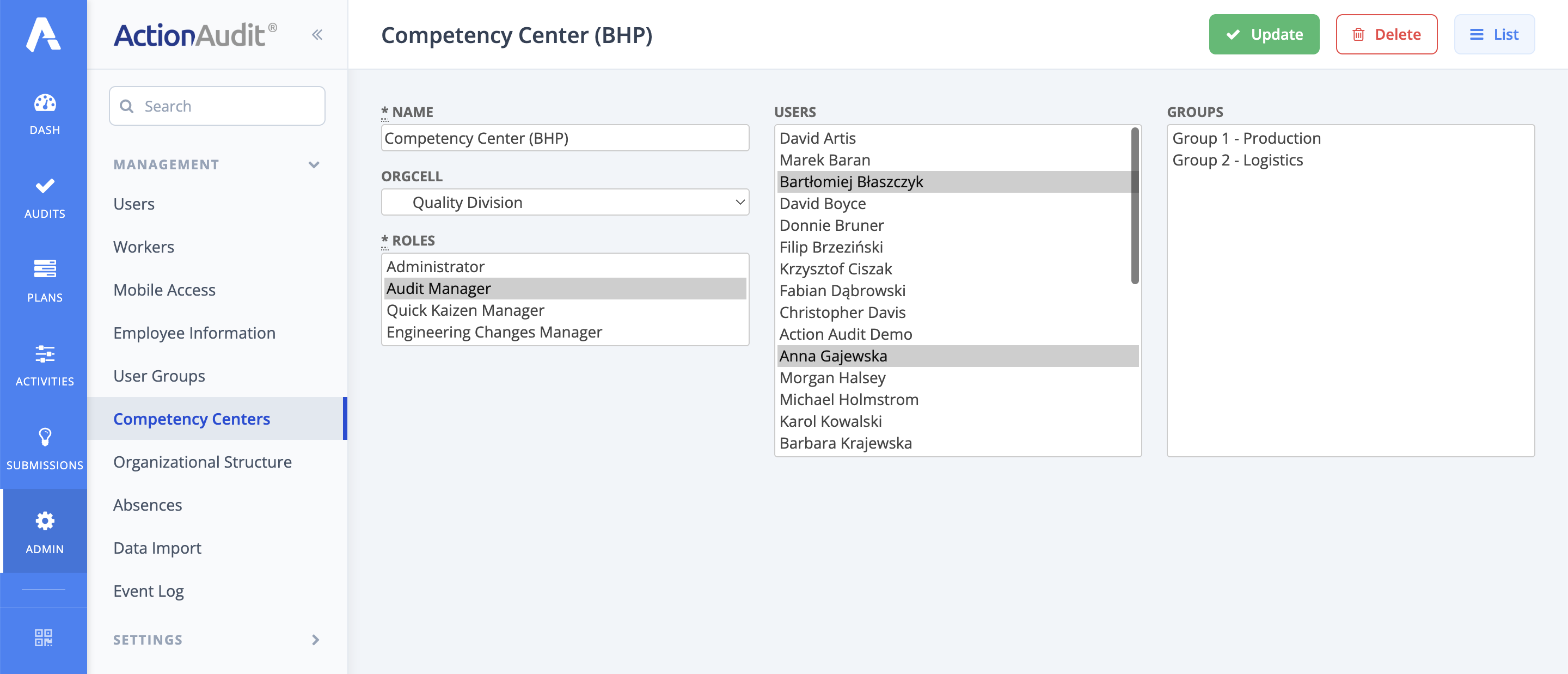Screen dimensions: 1568x674
Task: Click the Users list scrollbar
Action: click(x=1134, y=206)
